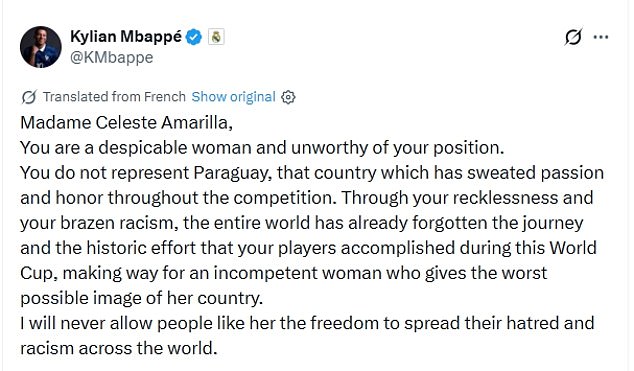Click the line about despicable woman and unworthy
The image size is (634, 371).
[262, 148]
